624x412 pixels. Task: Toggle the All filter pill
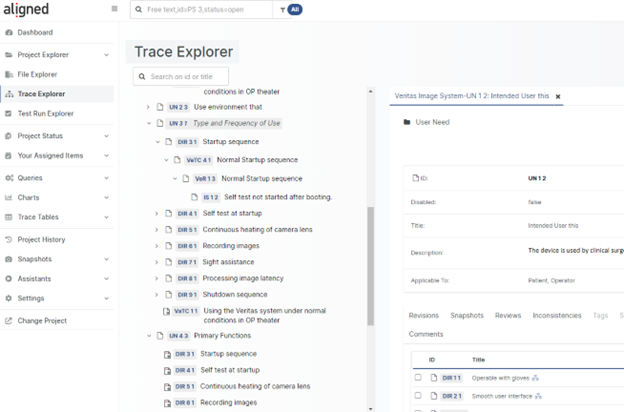(x=295, y=10)
